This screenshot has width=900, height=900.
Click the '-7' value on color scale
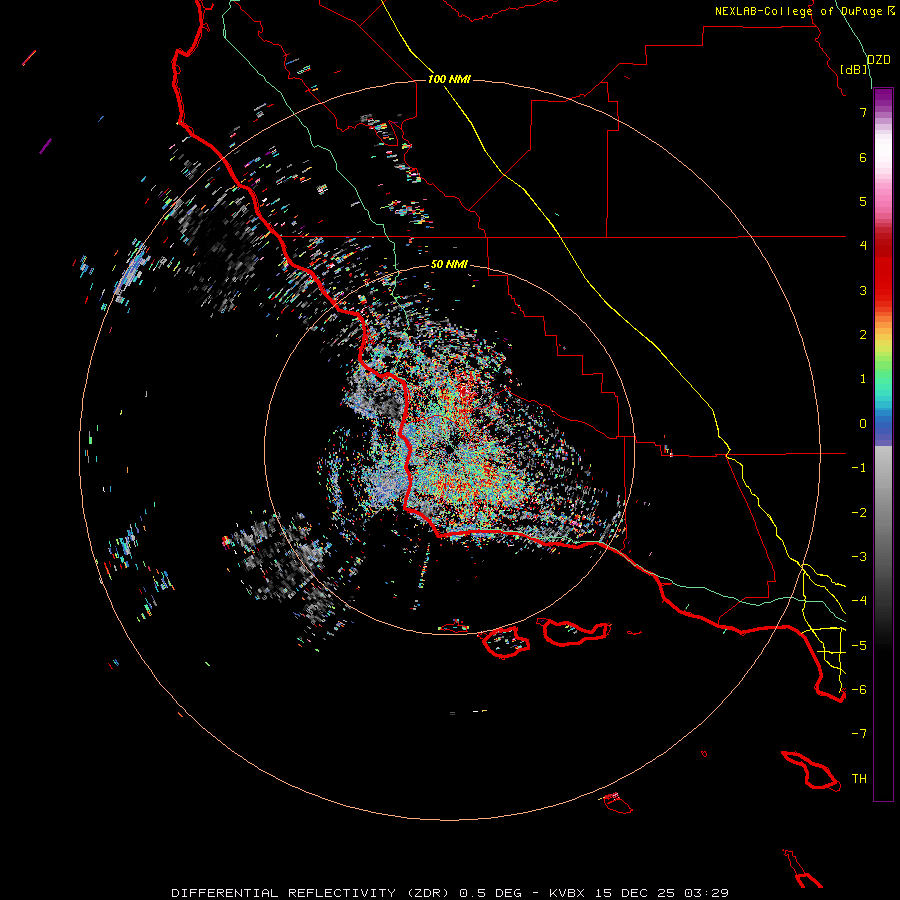(859, 734)
